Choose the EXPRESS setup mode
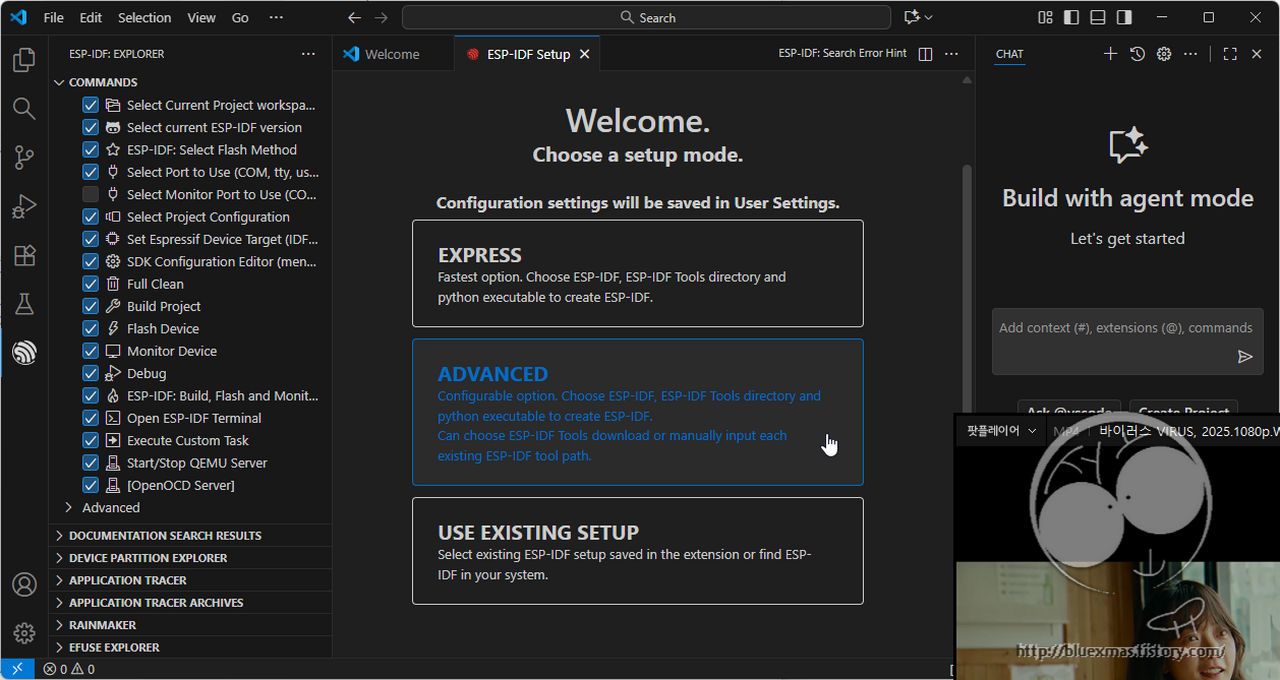Image resolution: width=1280 pixels, height=680 pixels. click(x=638, y=273)
